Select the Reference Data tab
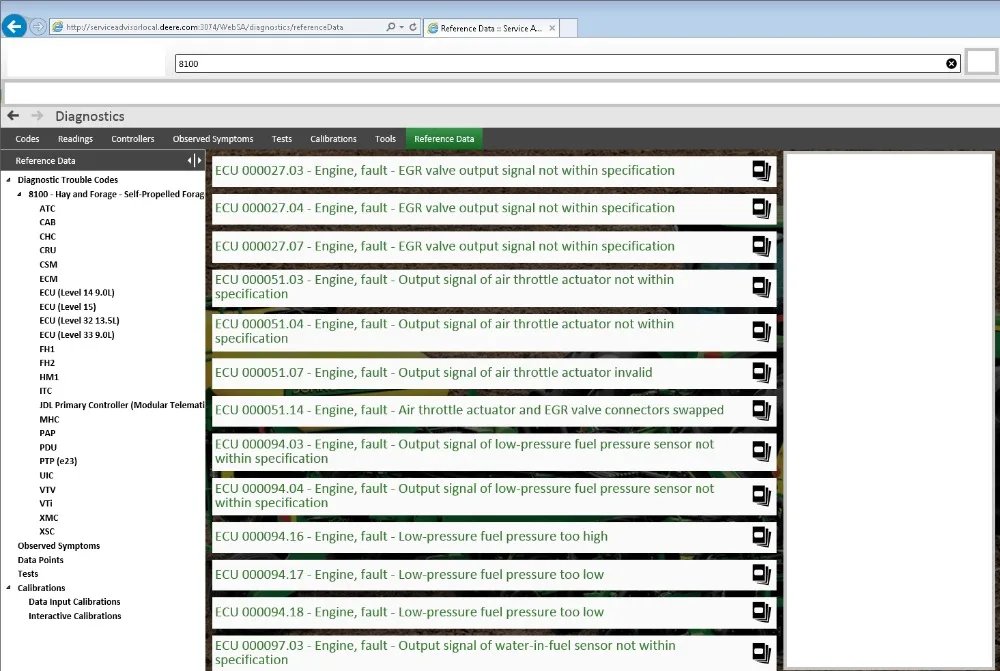Viewport: 1000px width, 671px height. point(444,139)
